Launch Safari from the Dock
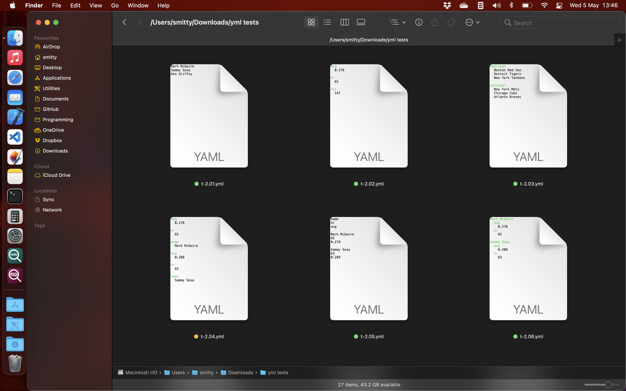 click(15, 77)
